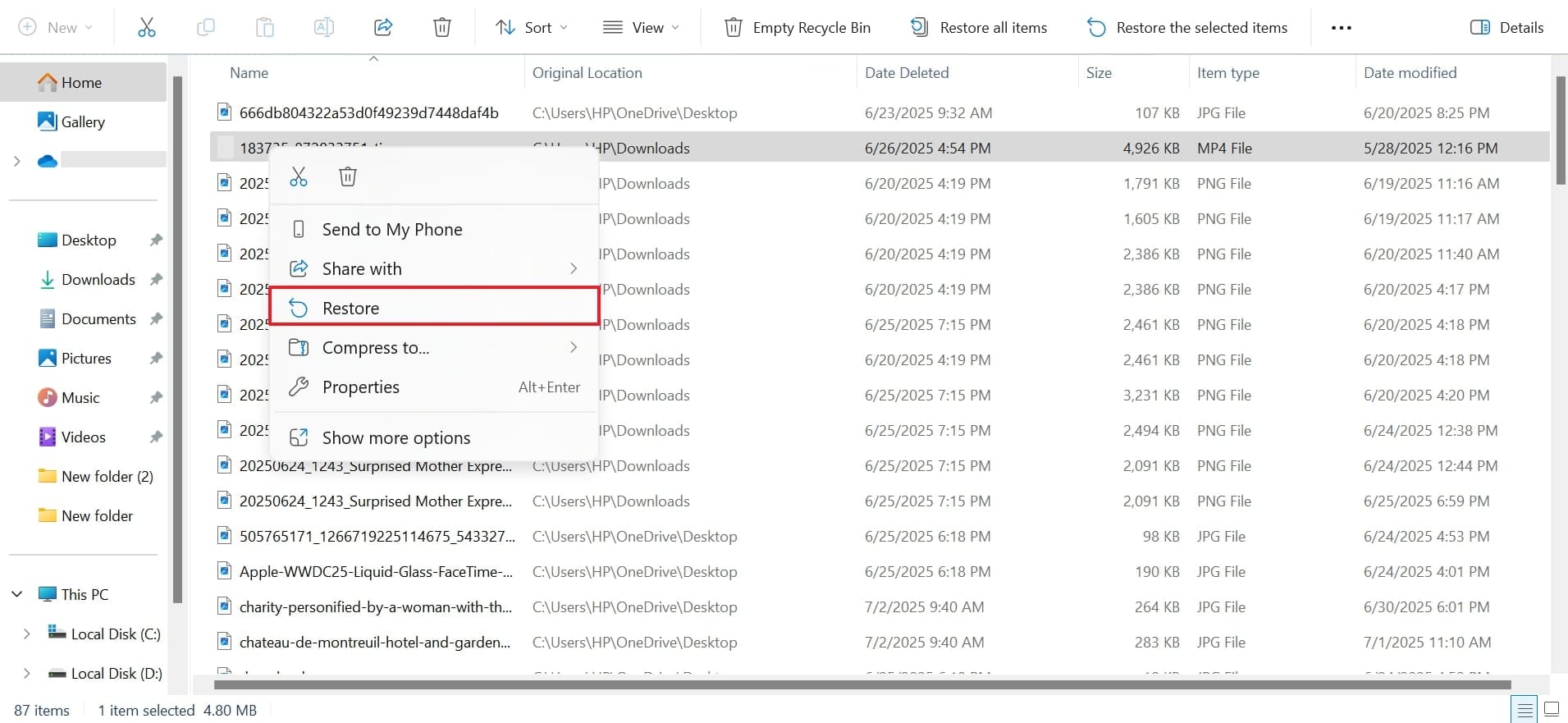Open Desktop quick access folder
Image resolution: width=1568 pixels, height=723 pixels.
tap(78, 240)
